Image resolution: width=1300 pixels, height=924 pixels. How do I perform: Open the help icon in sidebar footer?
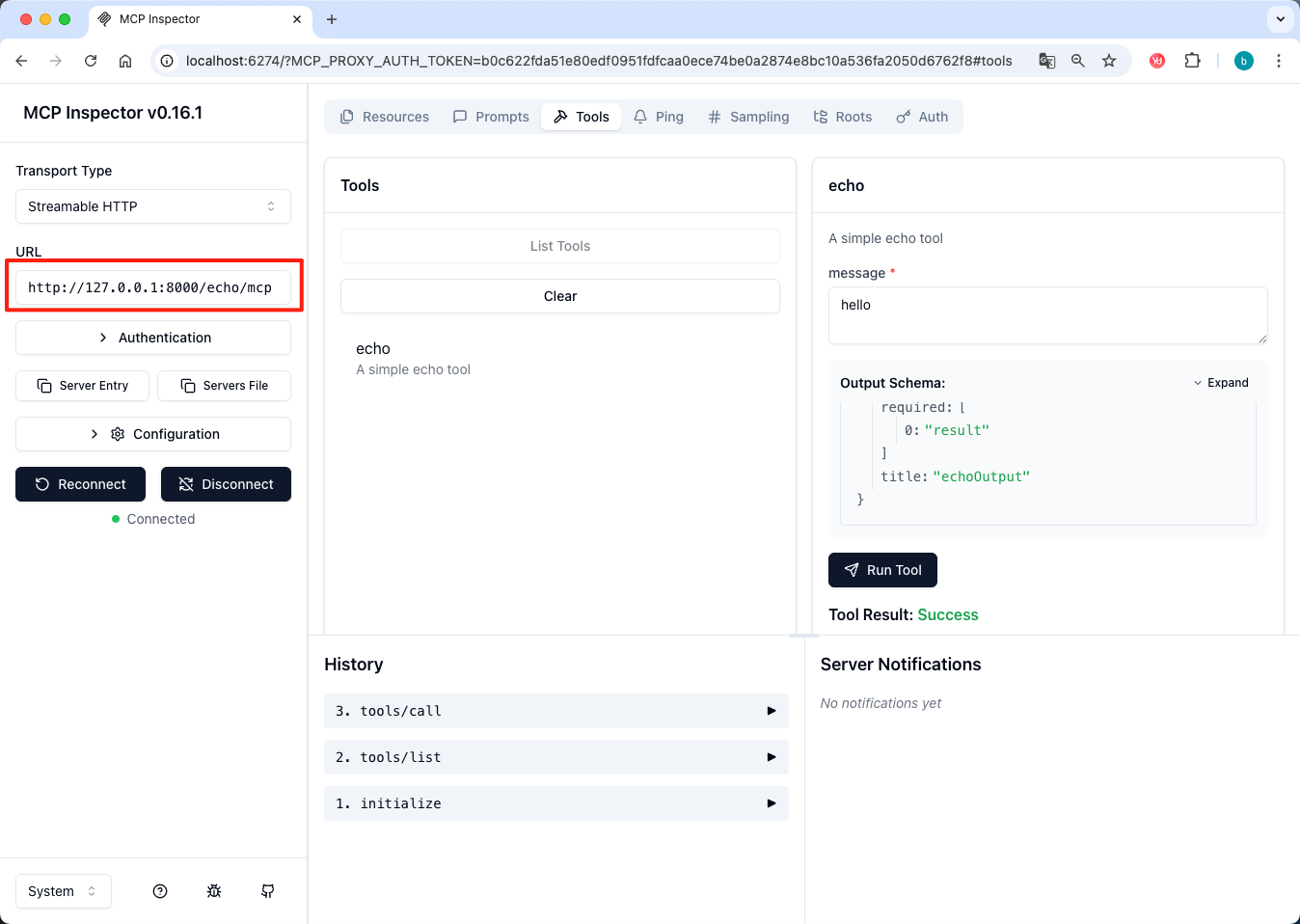160,891
